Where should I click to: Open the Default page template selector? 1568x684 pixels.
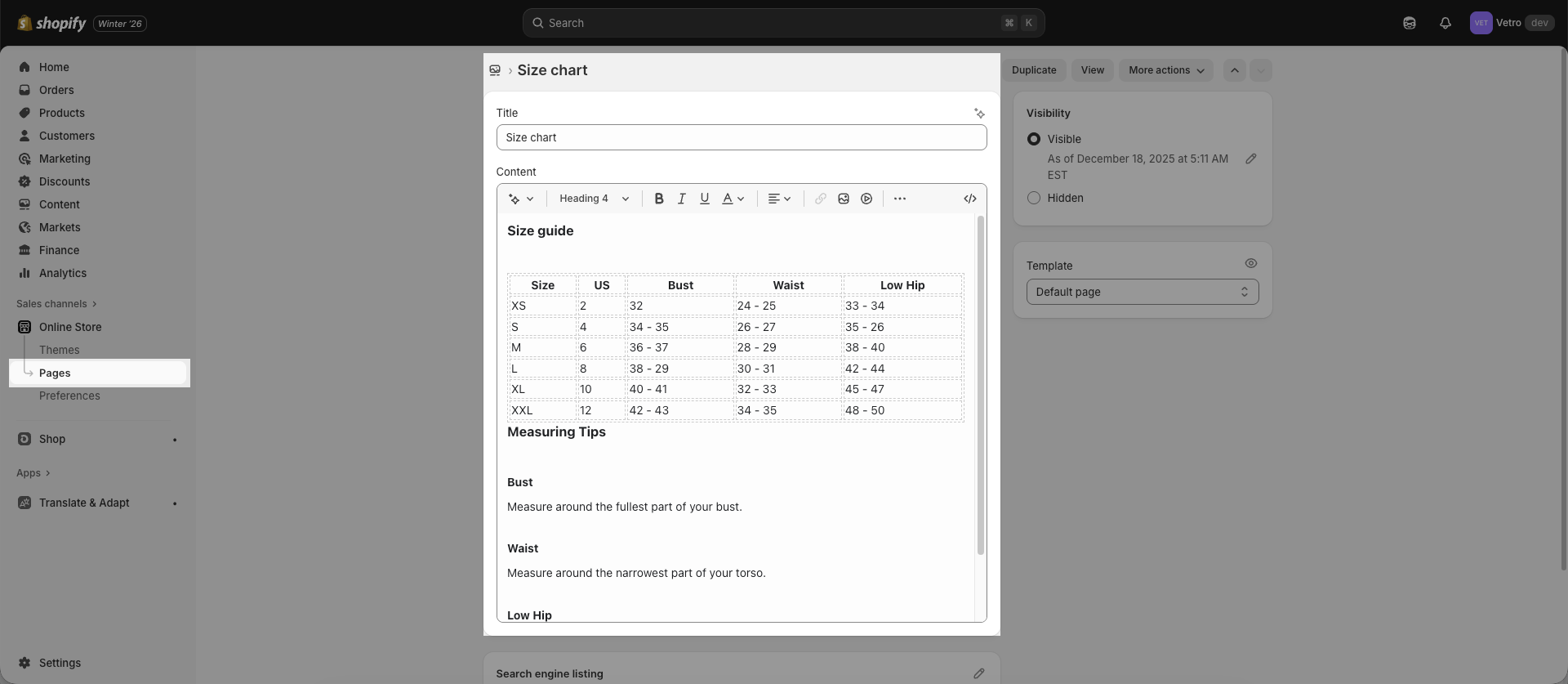(1142, 292)
